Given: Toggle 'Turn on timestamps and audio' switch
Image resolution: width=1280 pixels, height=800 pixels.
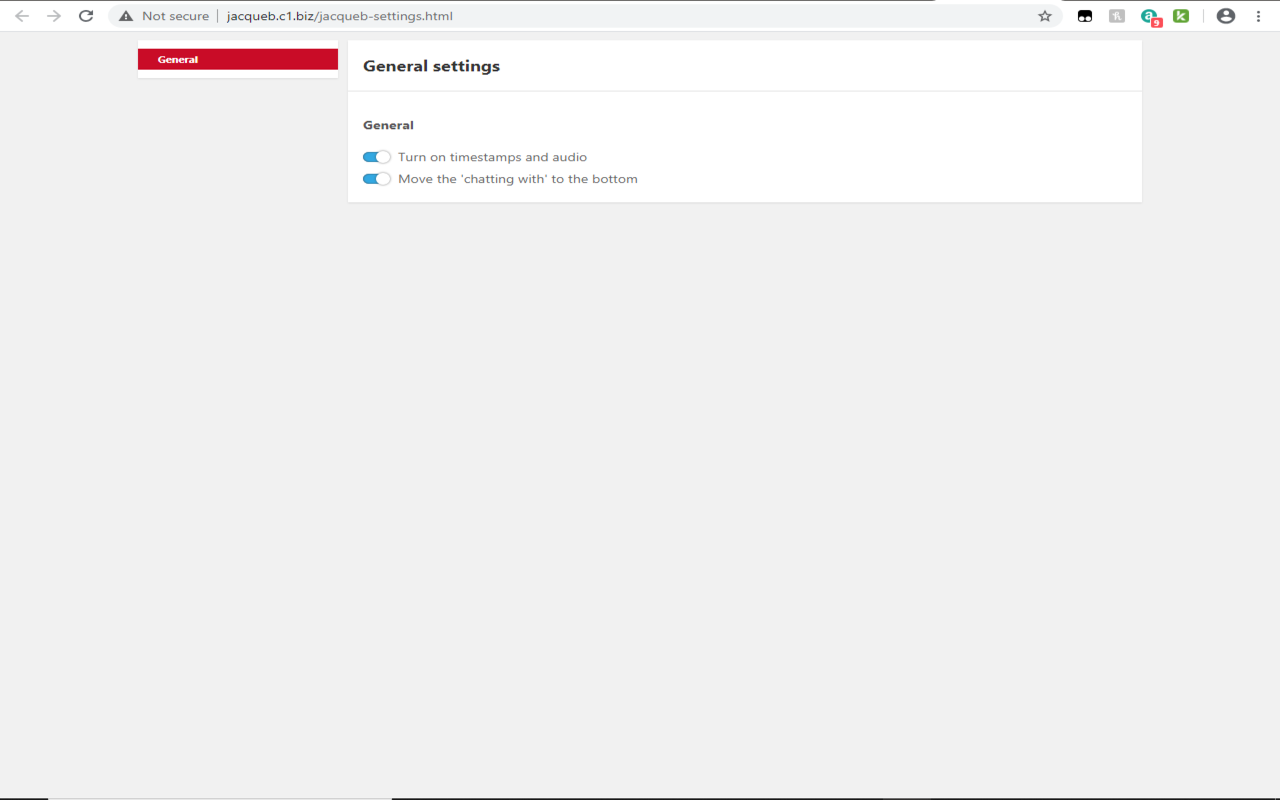Looking at the screenshot, I should pyautogui.click(x=377, y=157).
